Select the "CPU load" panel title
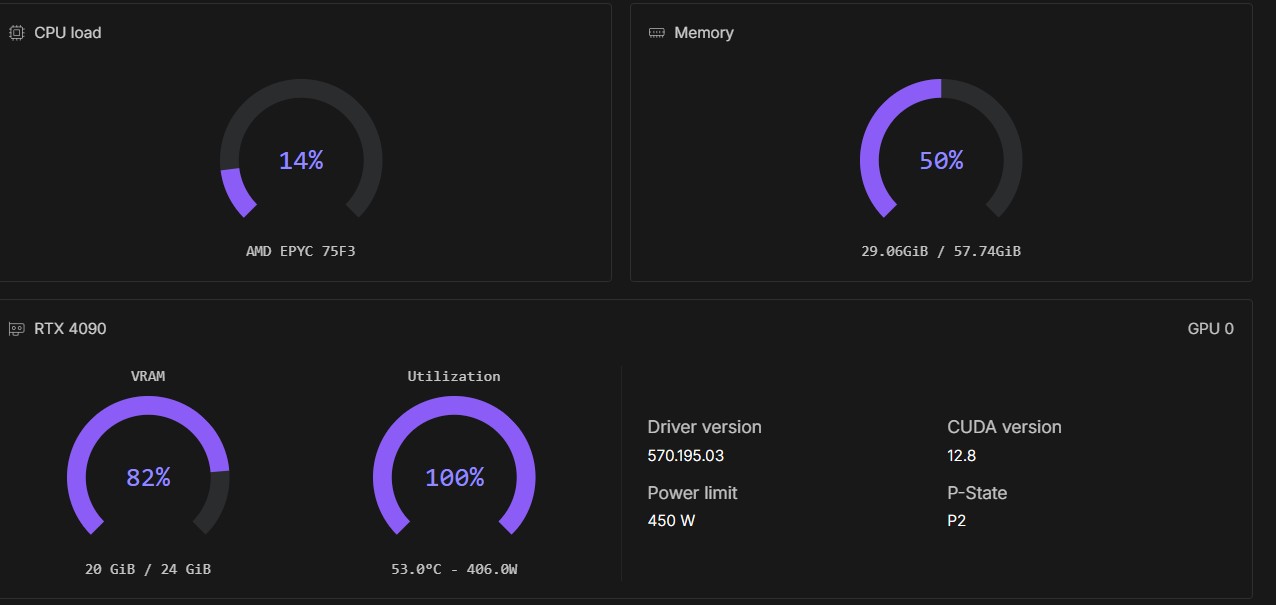The image size is (1276, 605). click(68, 33)
